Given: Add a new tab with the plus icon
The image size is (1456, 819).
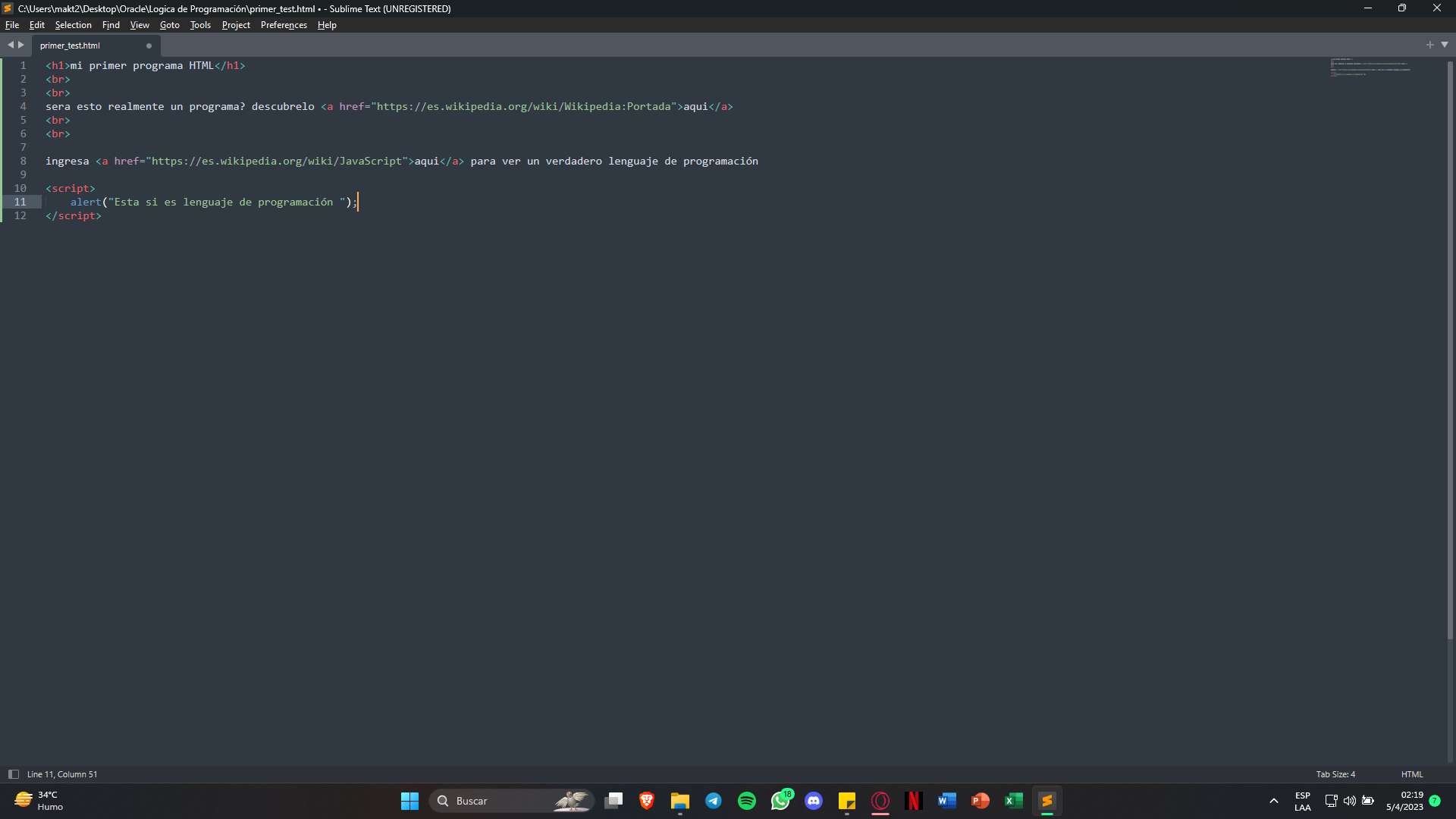Looking at the screenshot, I should [x=1430, y=45].
